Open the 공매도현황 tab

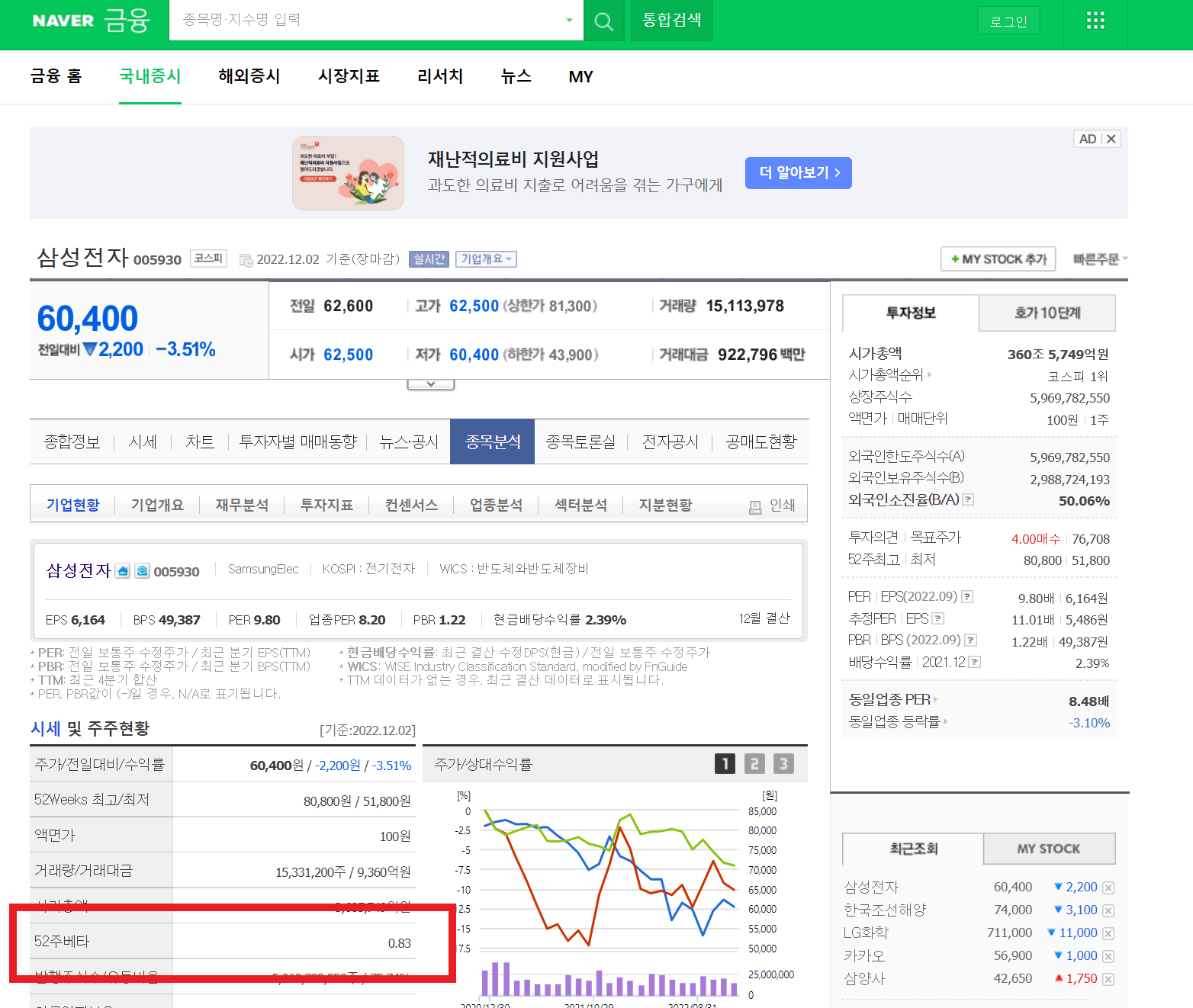[x=761, y=442]
